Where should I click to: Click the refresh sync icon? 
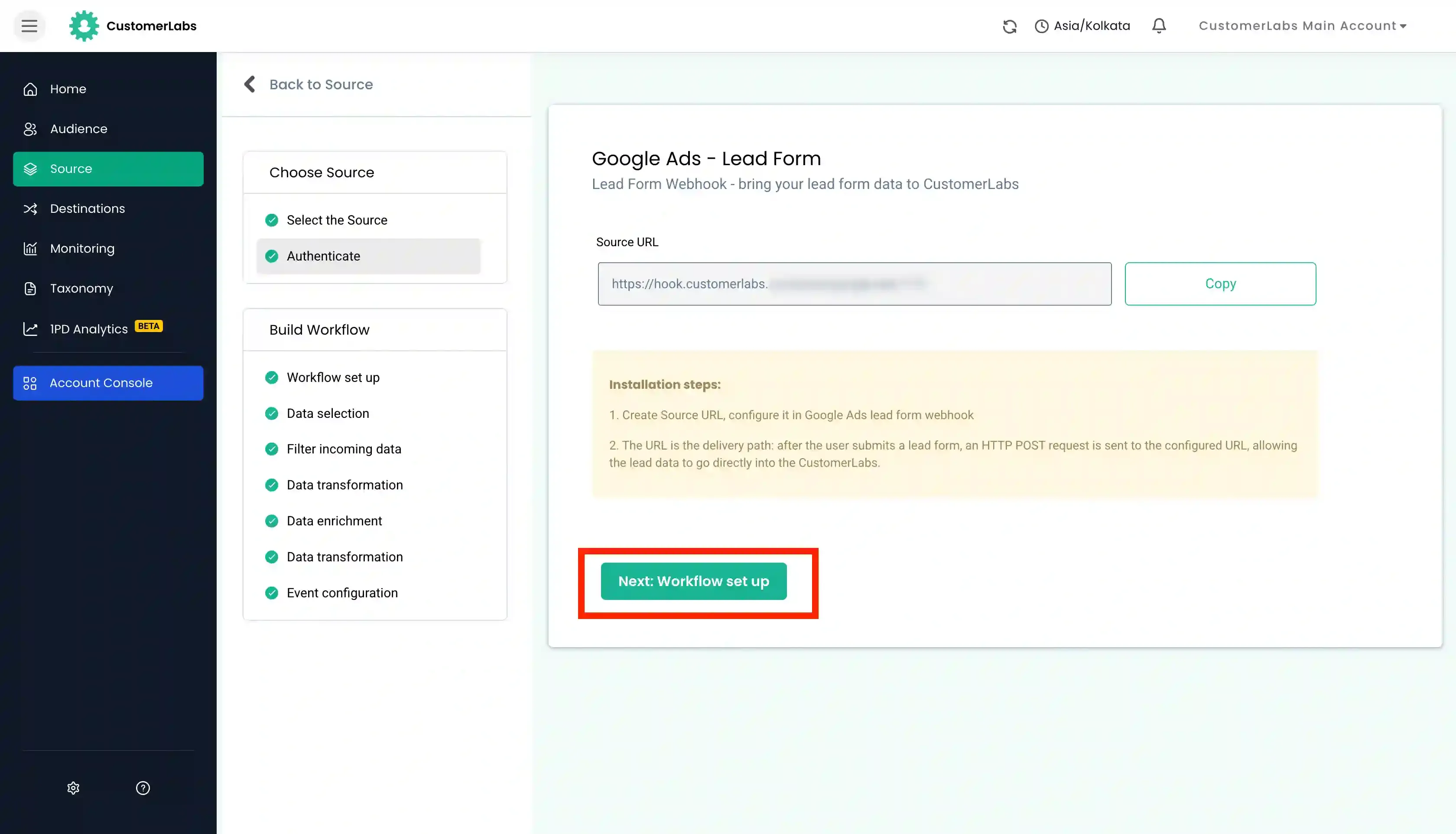tap(1009, 26)
